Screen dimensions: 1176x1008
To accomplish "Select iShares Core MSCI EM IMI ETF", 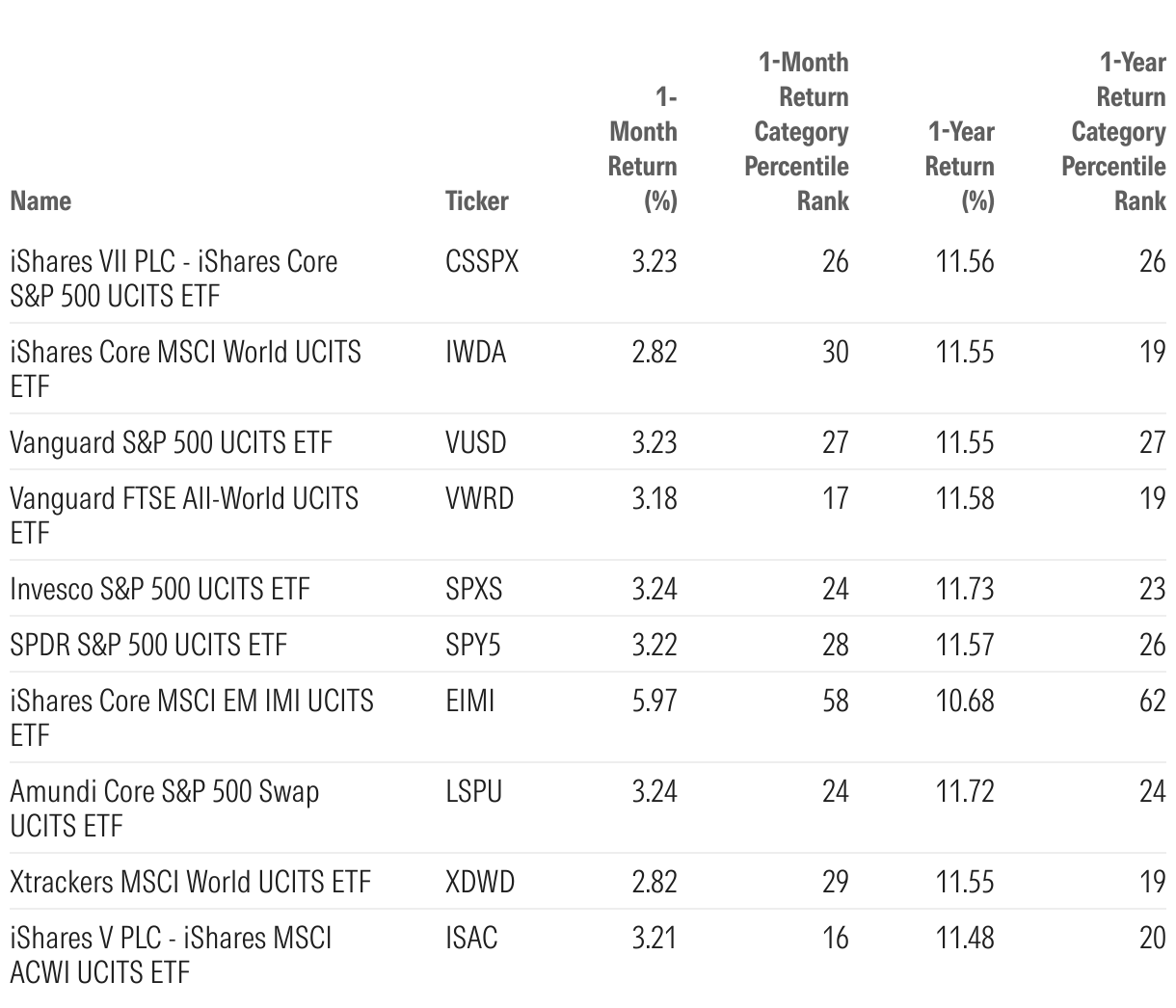I will (x=192, y=717).
